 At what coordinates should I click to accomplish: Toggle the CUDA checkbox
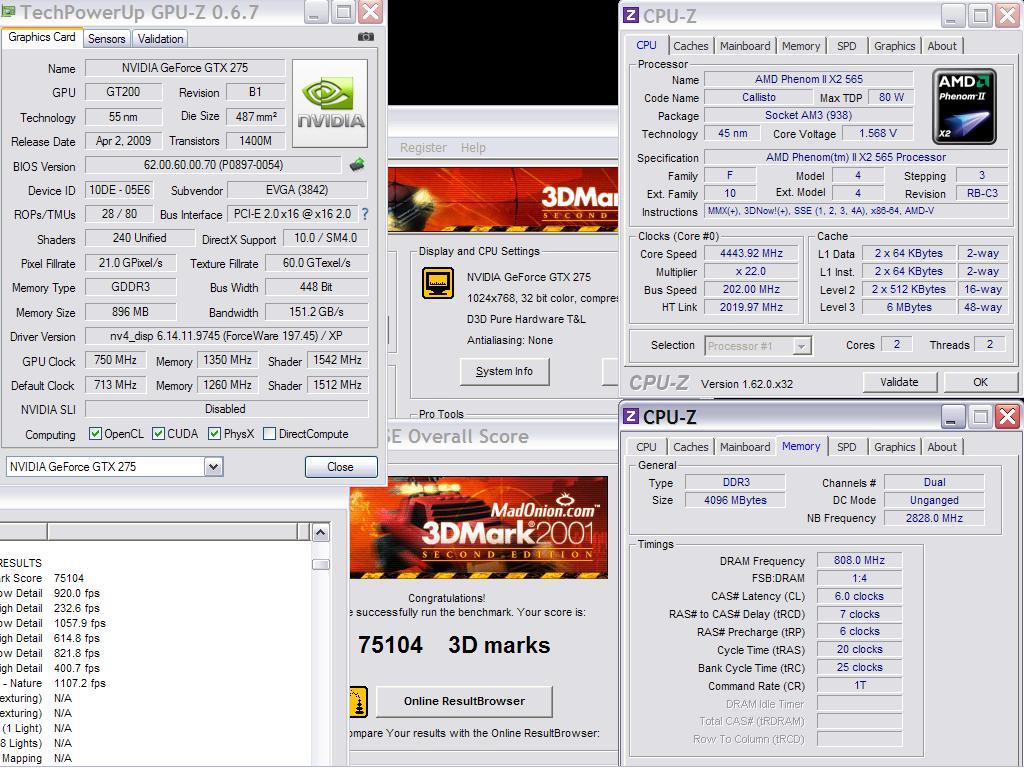(158, 434)
